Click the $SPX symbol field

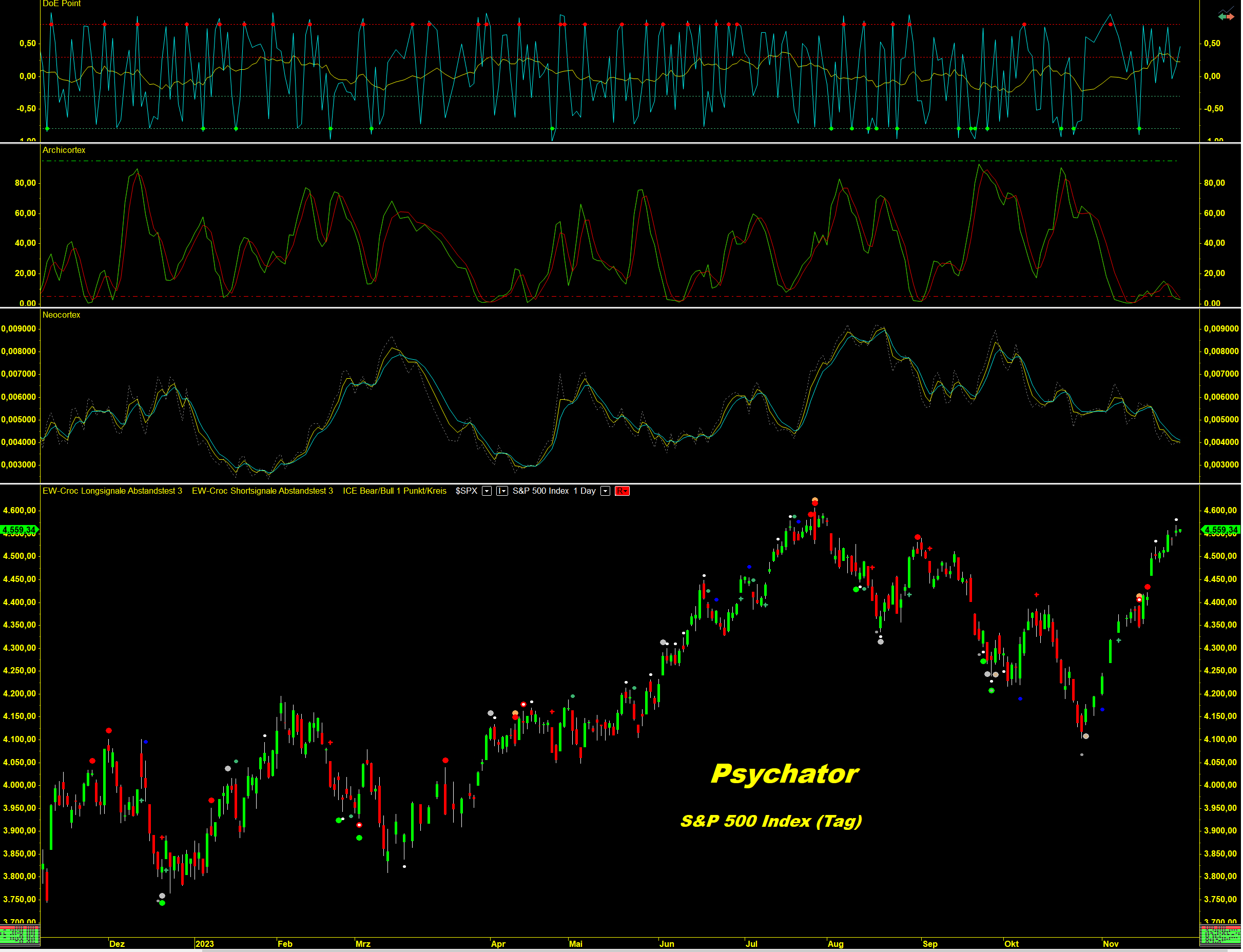click(467, 491)
